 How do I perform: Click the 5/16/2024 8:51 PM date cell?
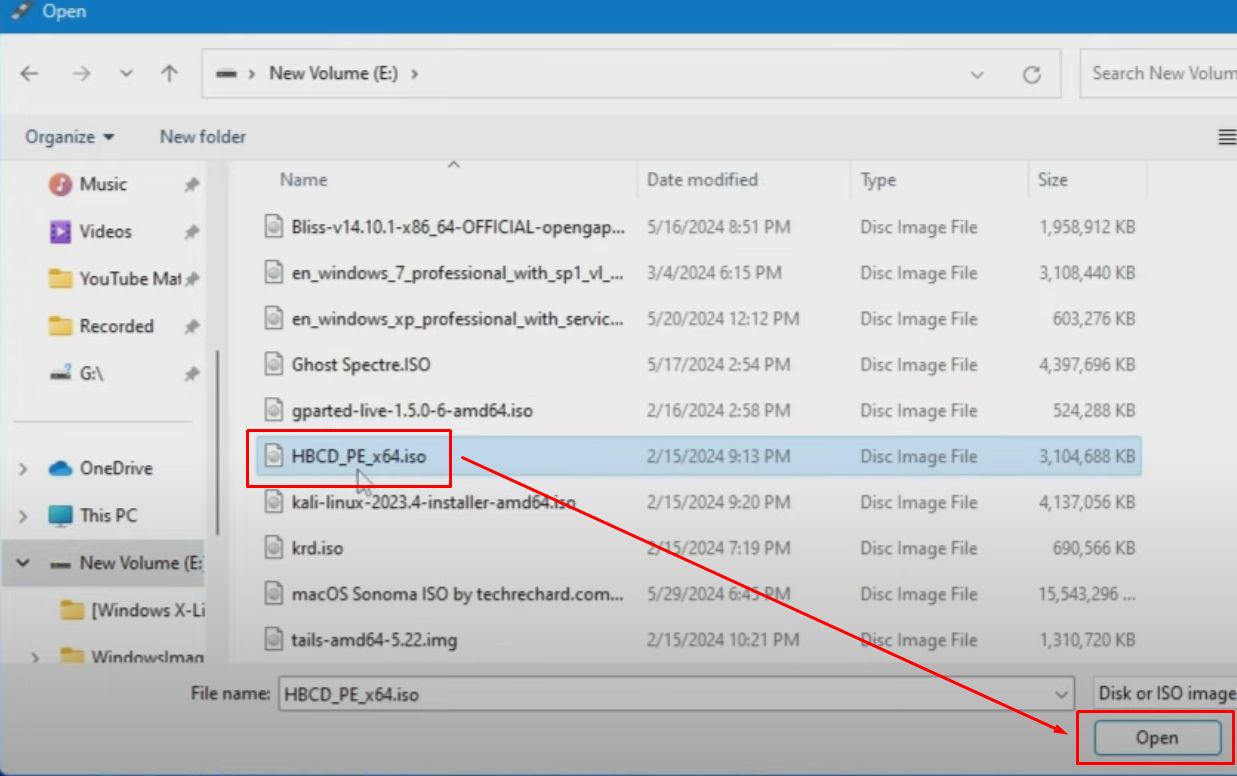click(718, 227)
